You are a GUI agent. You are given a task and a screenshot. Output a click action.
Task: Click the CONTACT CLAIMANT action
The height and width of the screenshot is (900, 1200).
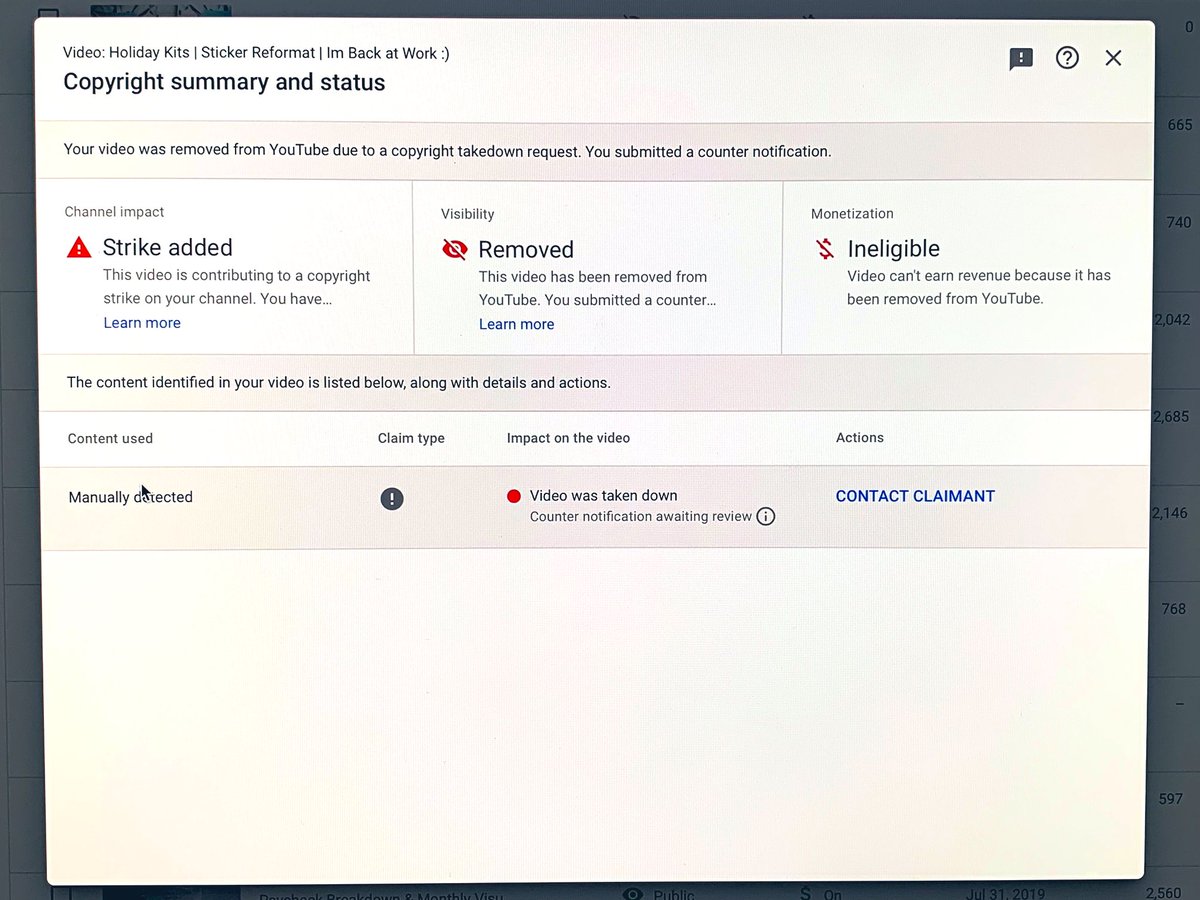click(x=915, y=496)
